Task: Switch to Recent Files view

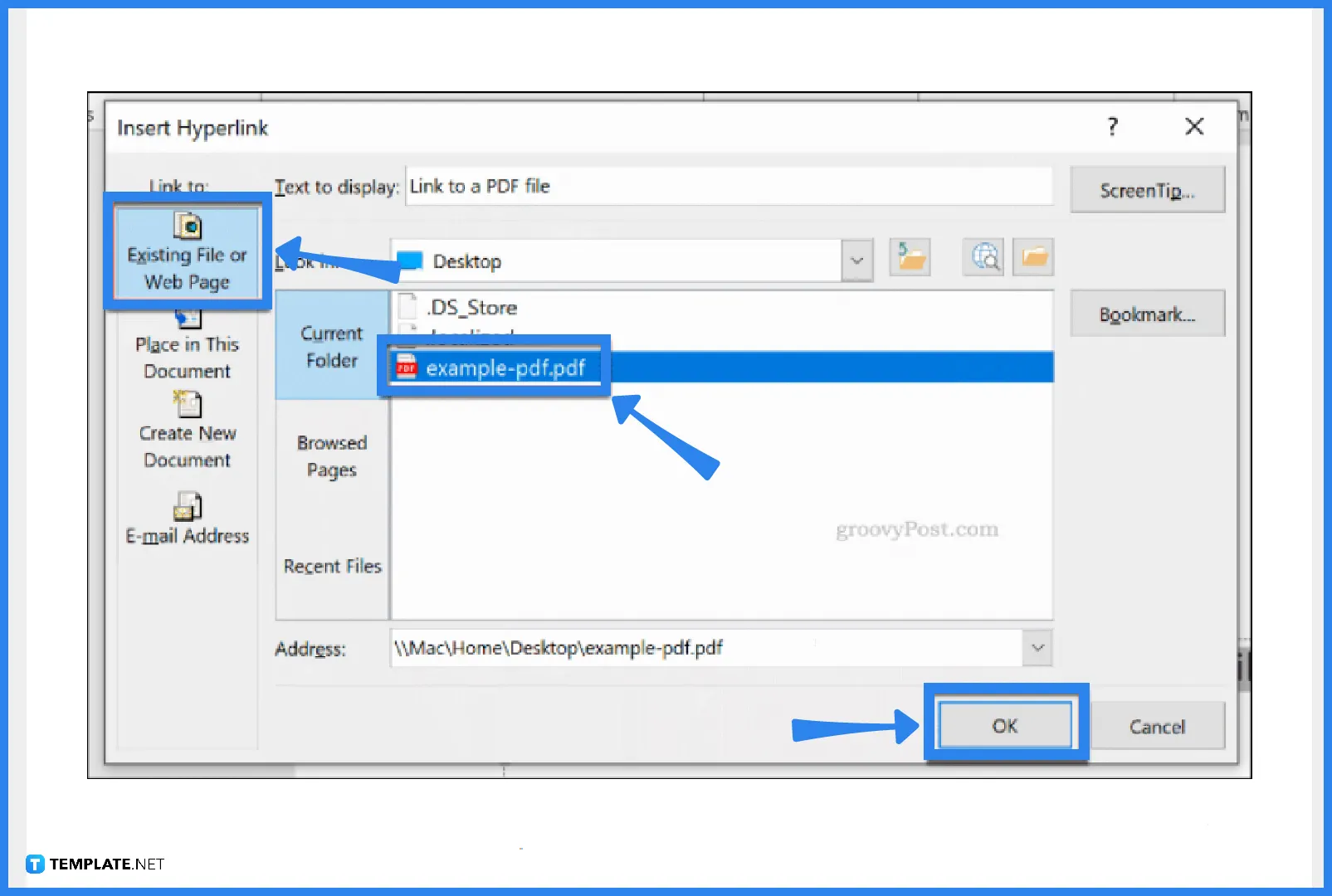Action: point(330,566)
